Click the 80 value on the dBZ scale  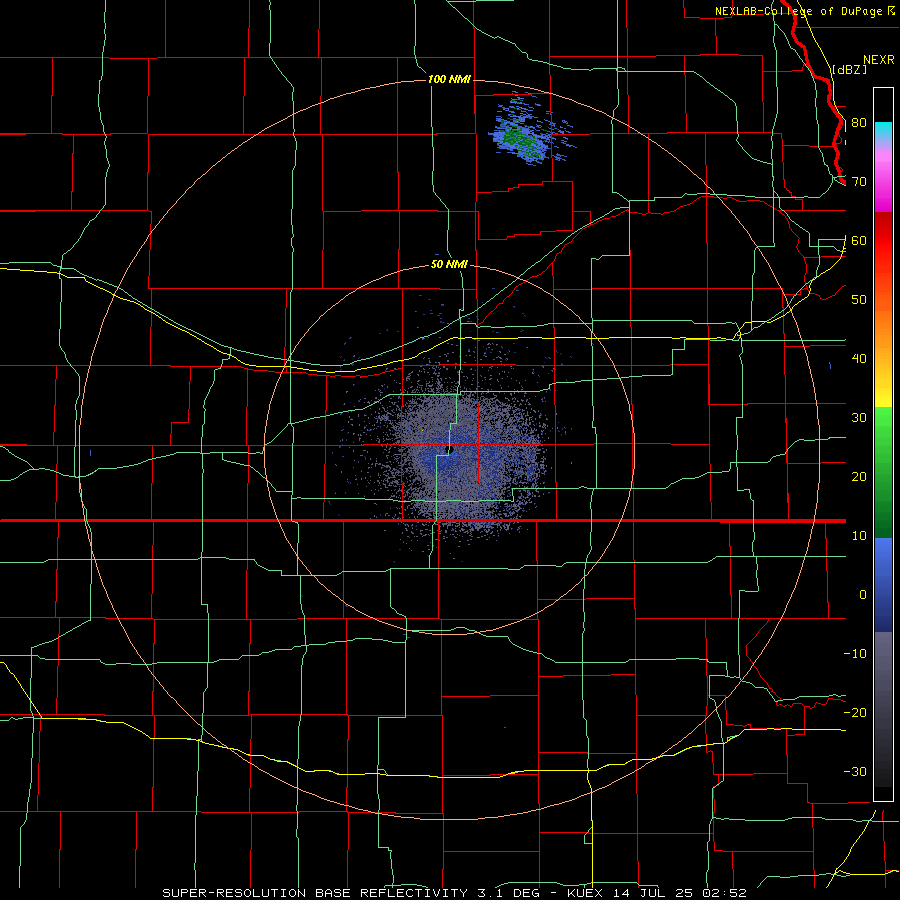[859, 123]
